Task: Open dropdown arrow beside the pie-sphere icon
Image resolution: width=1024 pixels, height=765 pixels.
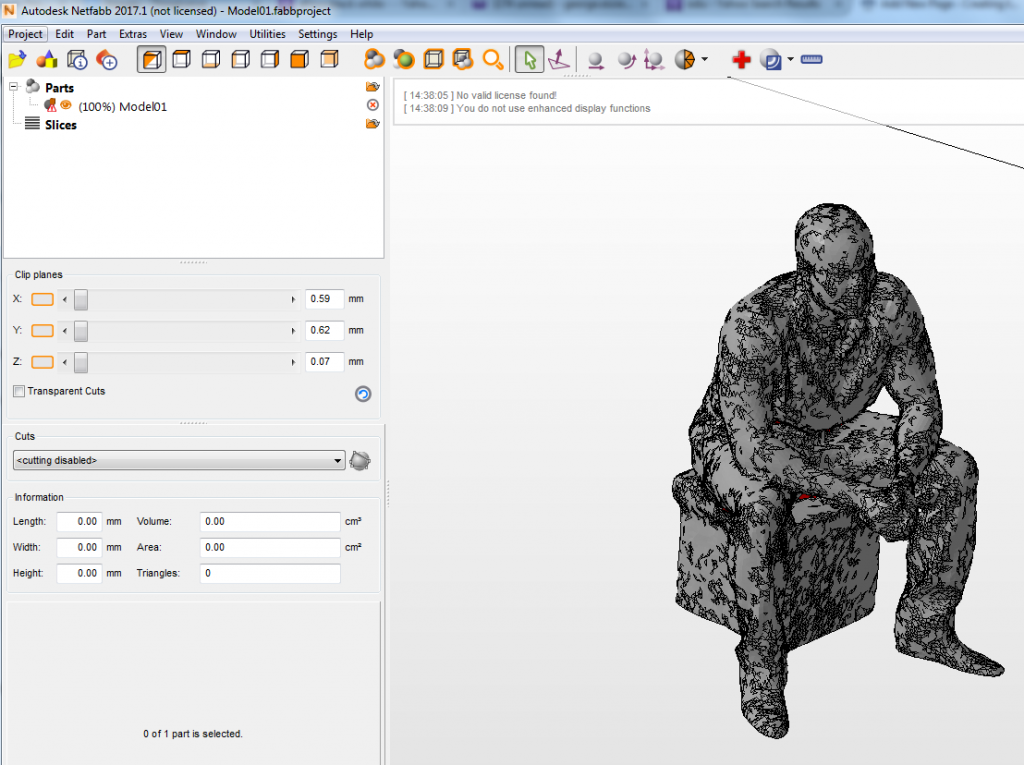Action: click(705, 60)
